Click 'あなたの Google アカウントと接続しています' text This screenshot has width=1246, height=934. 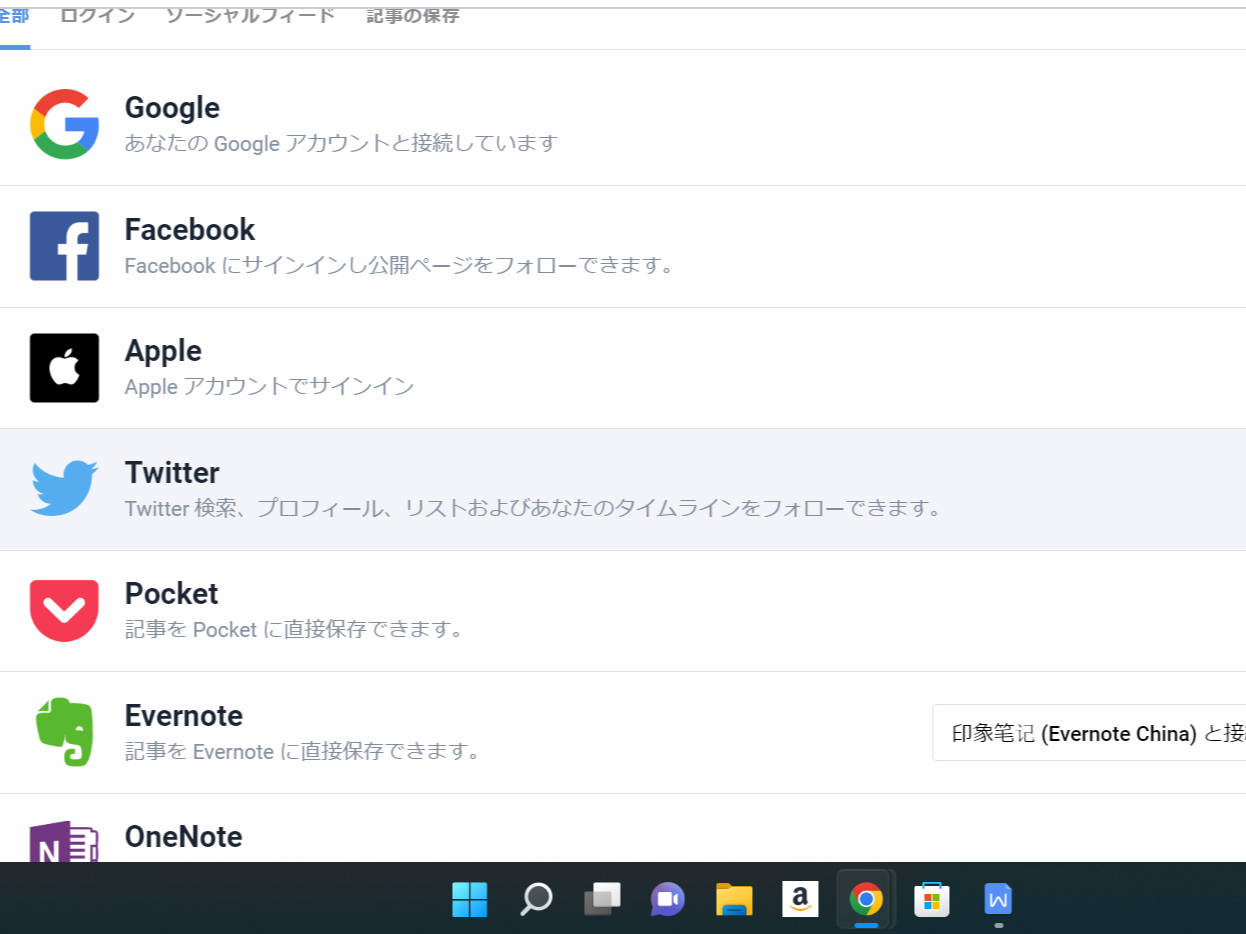(341, 143)
